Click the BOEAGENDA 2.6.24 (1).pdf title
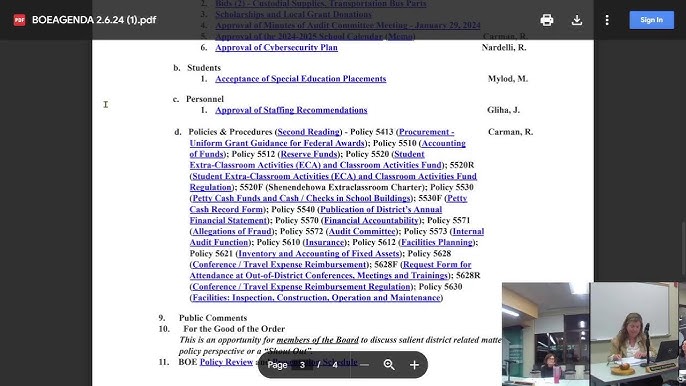 94,20
